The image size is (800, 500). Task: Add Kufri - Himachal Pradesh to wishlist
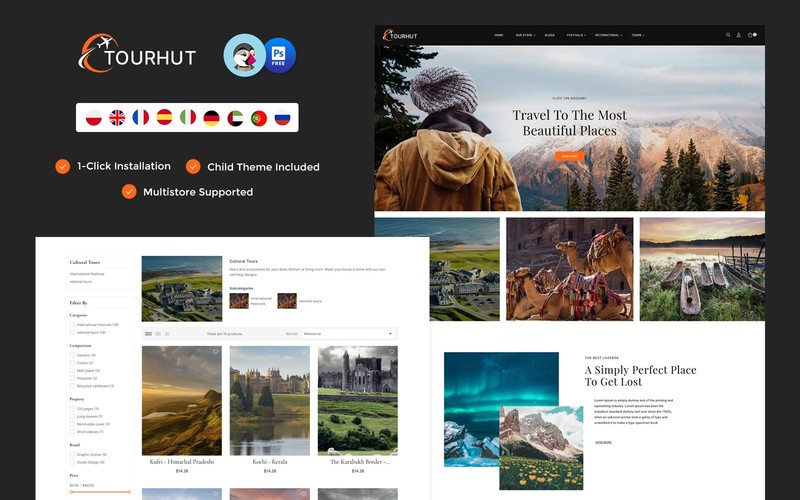pyautogui.click(x=216, y=352)
